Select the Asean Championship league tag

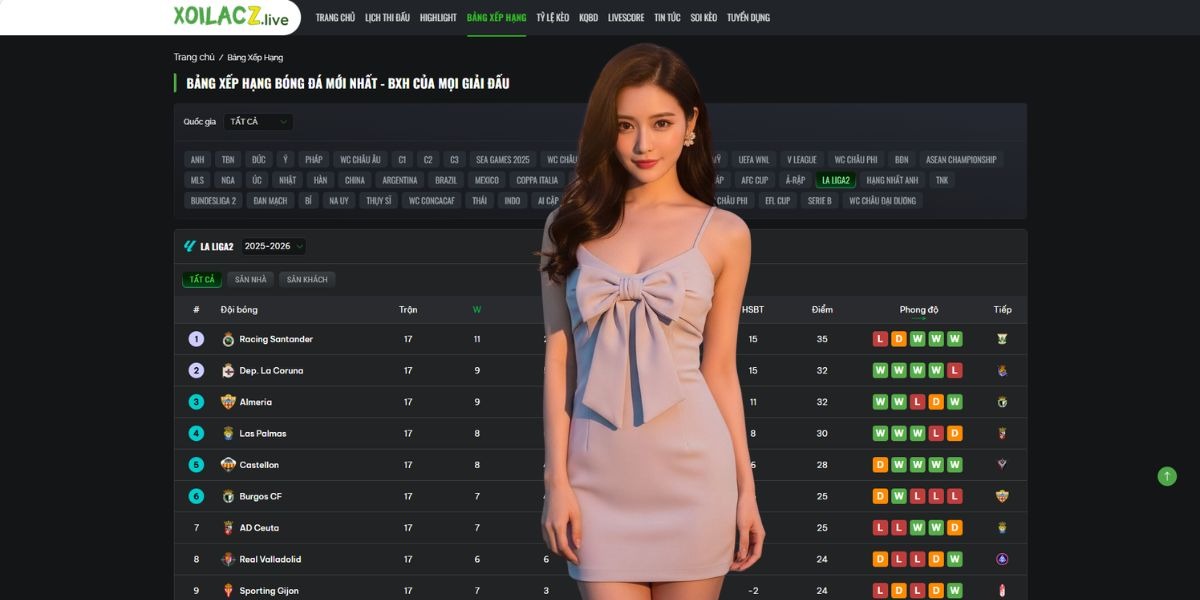pyautogui.click(x=960, y=160)
